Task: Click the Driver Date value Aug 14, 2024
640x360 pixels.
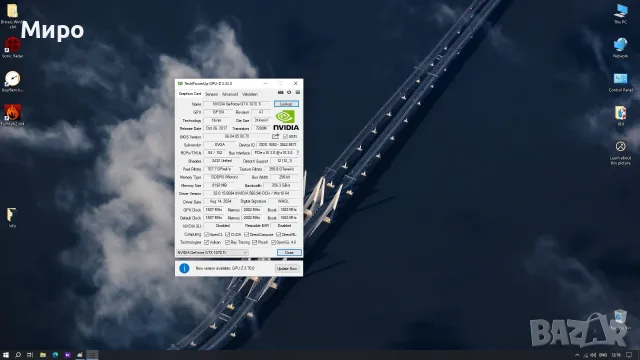Action: tap(221, 202)
